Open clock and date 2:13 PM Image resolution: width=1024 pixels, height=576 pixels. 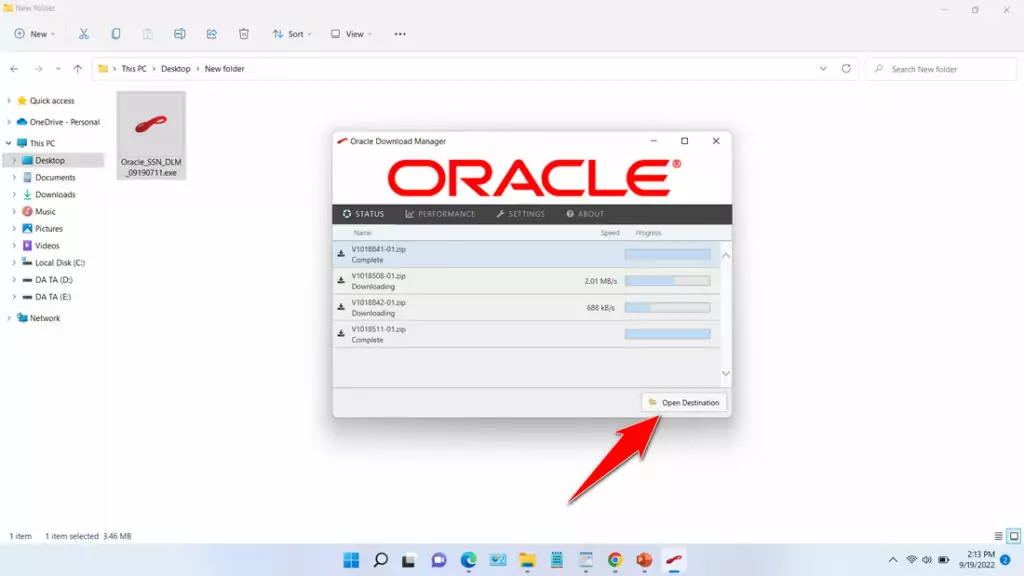977,560
